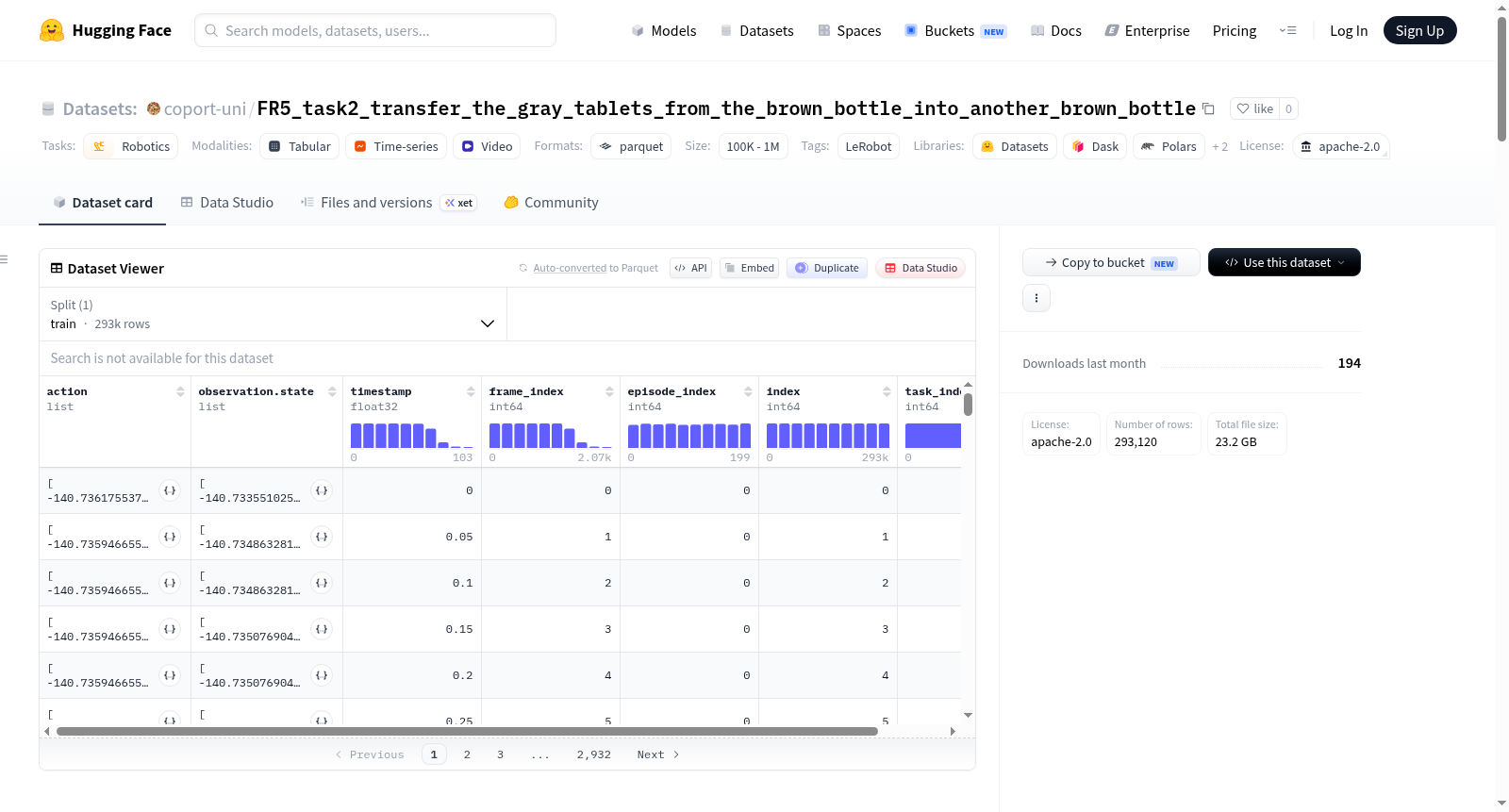Sort the action column
This screenshot has width=1509, height=812.
click(x=180, y=391)
